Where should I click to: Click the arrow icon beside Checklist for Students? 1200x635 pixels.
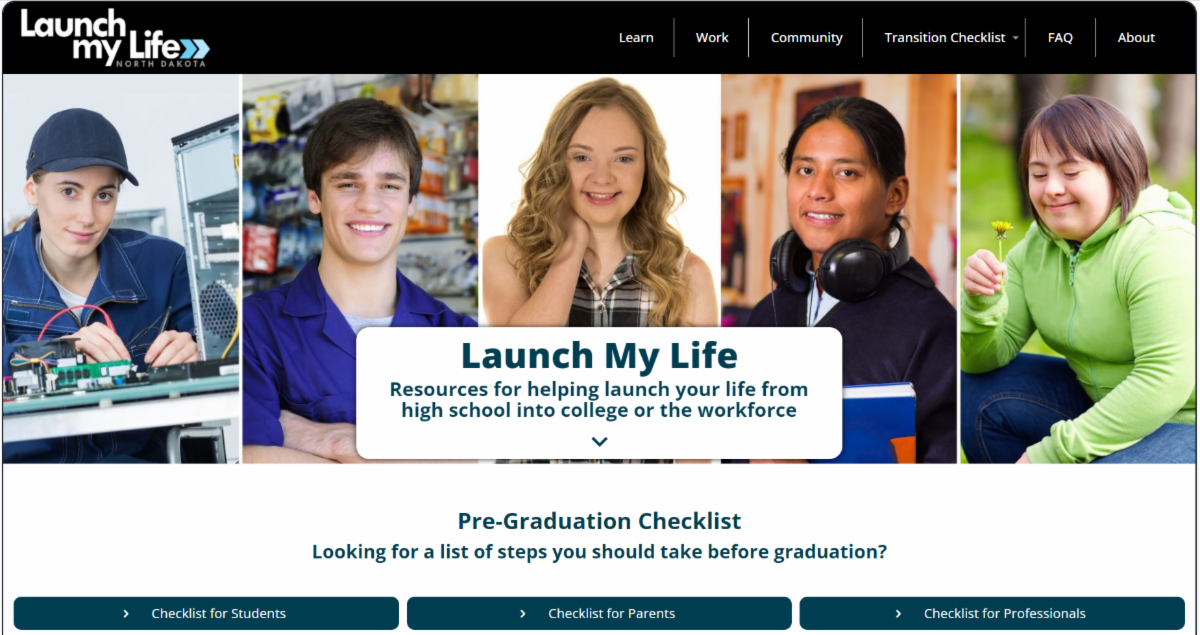126,614
